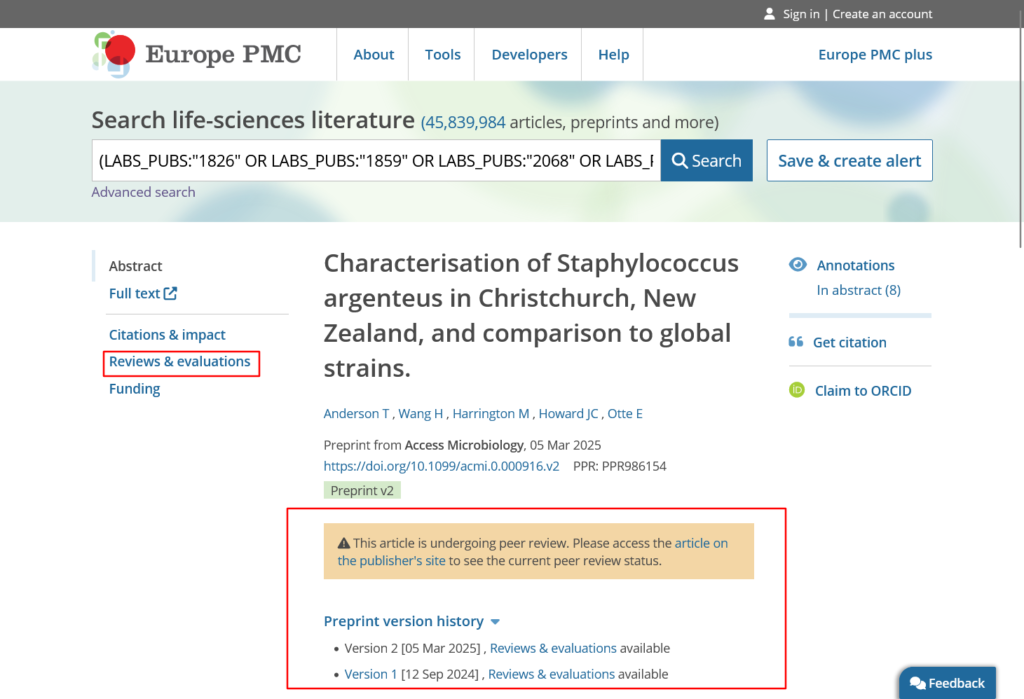
Task: Click the external link icon next to Full text
Action: coord(171,294)
